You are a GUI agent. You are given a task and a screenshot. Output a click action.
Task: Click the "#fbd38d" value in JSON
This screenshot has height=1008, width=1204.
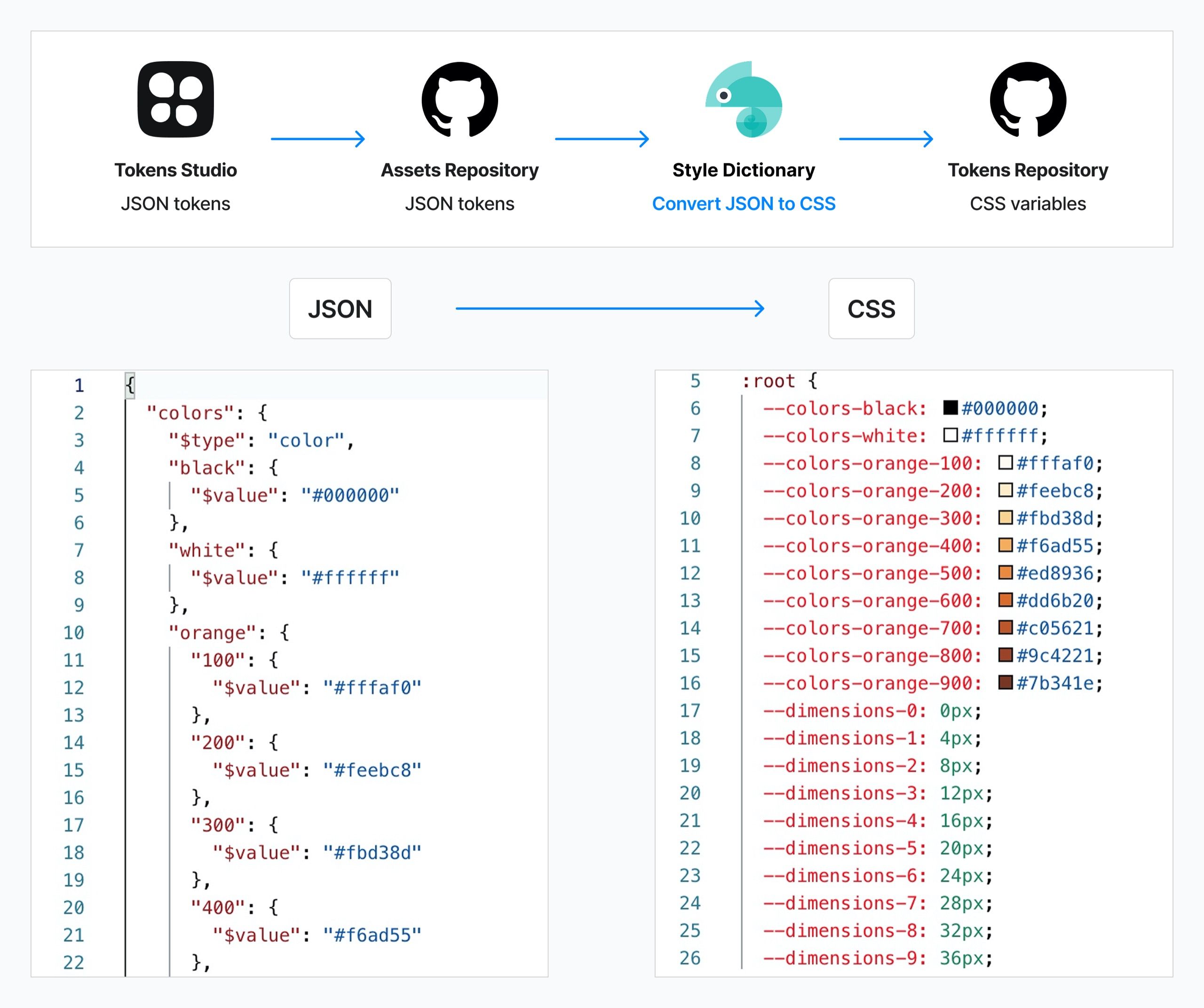pos(372,853)
